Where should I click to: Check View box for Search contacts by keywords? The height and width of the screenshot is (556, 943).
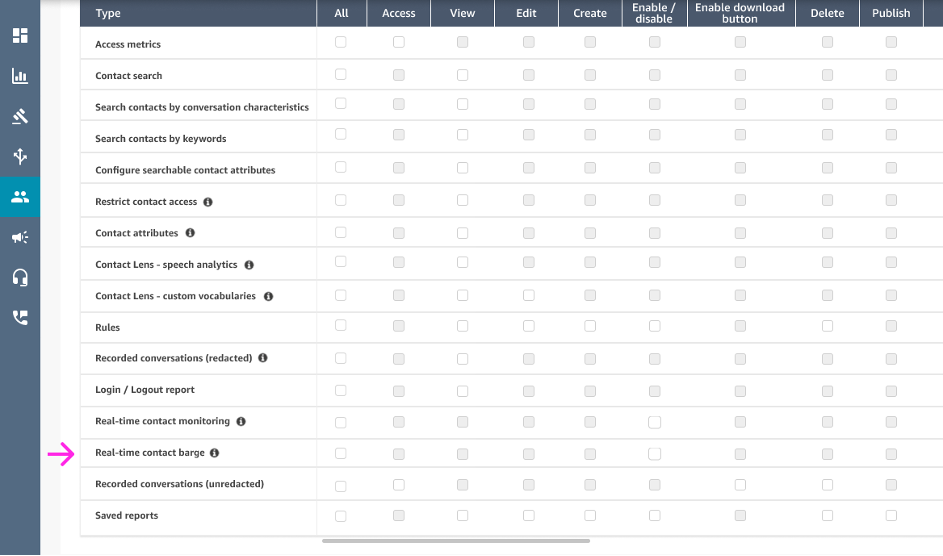point(462,135)
